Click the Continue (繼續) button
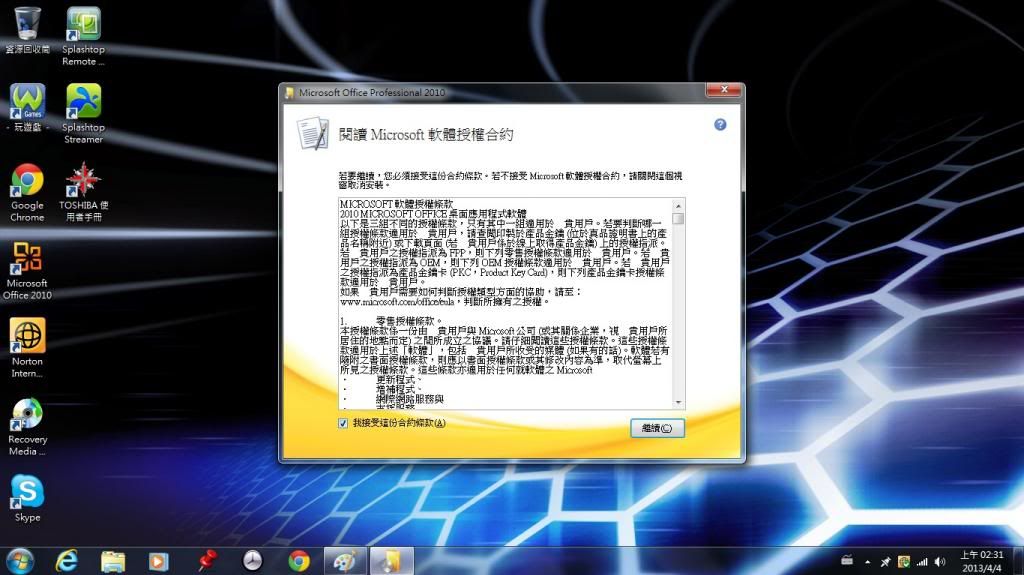 (x=657, y=428)
